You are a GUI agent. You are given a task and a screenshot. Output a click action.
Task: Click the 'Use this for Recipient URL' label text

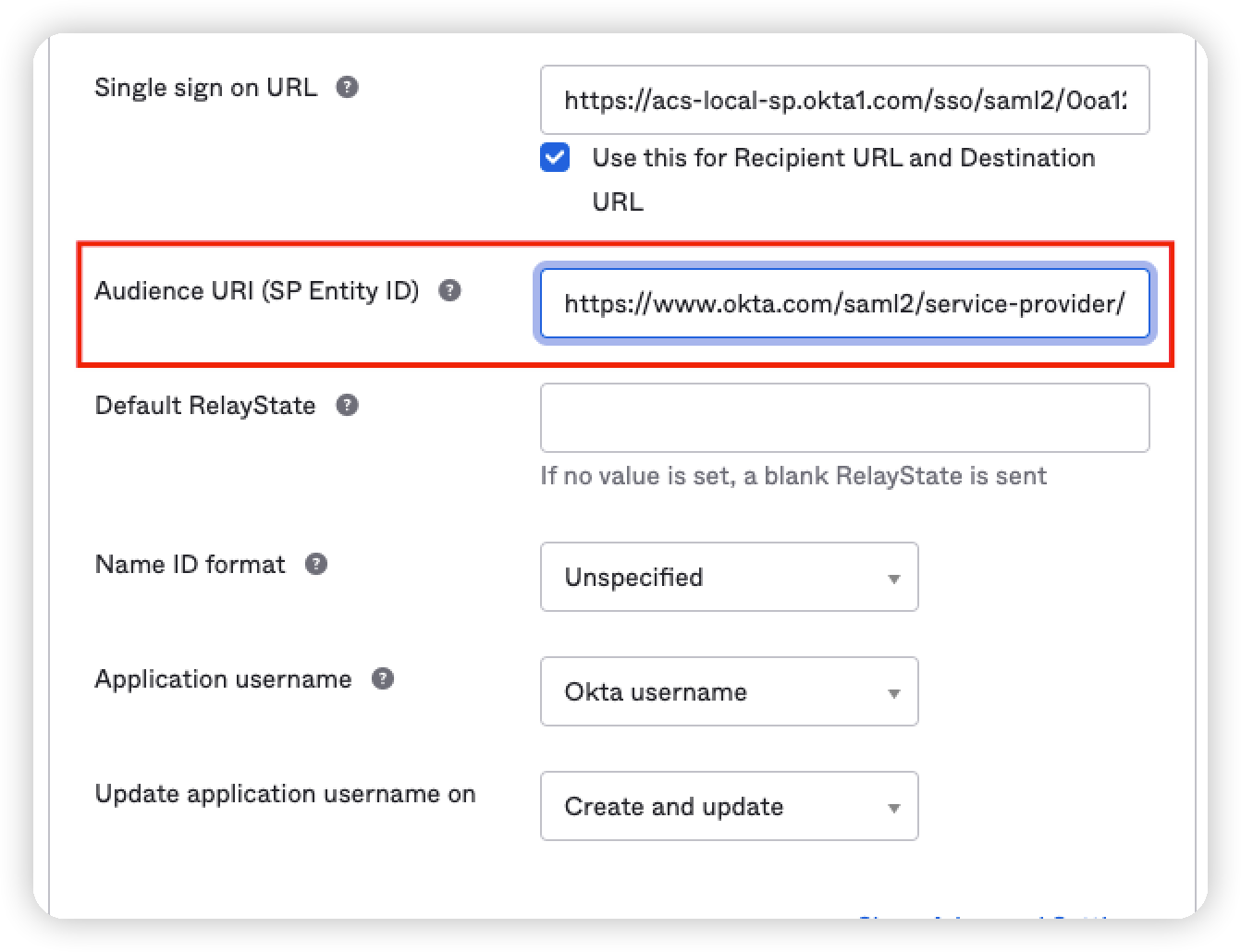(x=842, y=159)
